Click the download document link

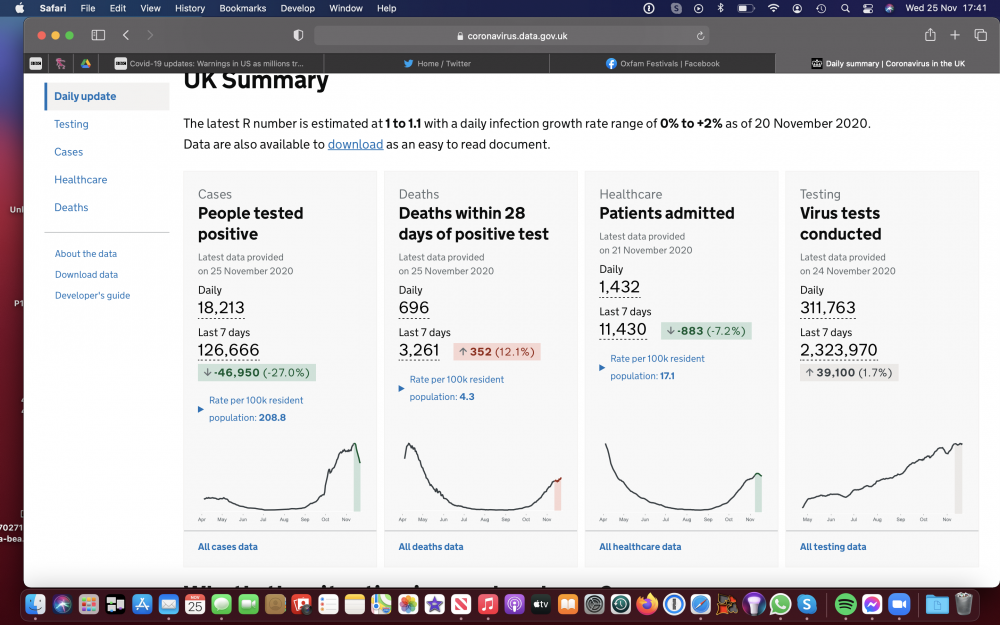(355, 144)
